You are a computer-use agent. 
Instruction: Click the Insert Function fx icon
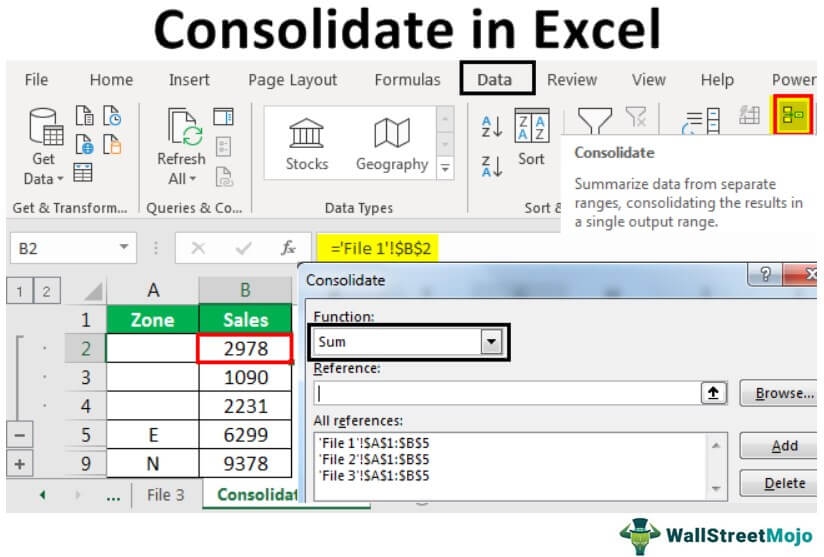(288, 247)
